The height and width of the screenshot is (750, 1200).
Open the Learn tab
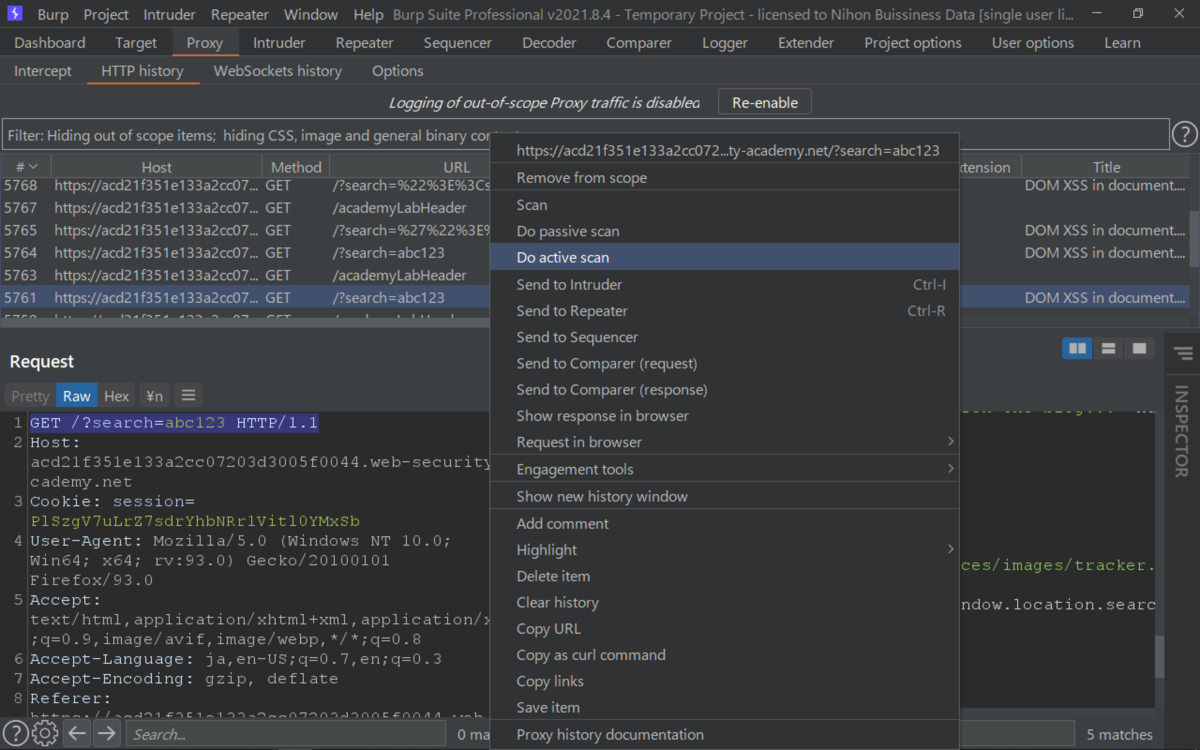(x=1122, y=43)
